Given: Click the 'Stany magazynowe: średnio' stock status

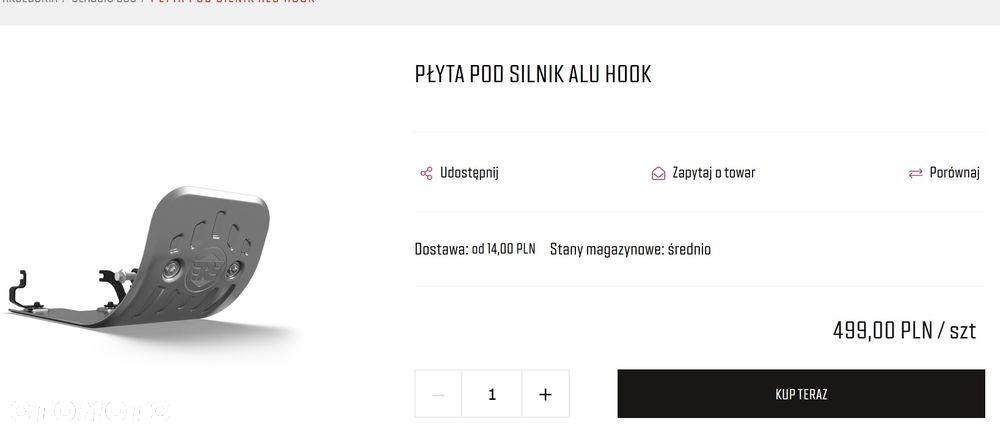Looking at the screenshot, I should 630,249.
